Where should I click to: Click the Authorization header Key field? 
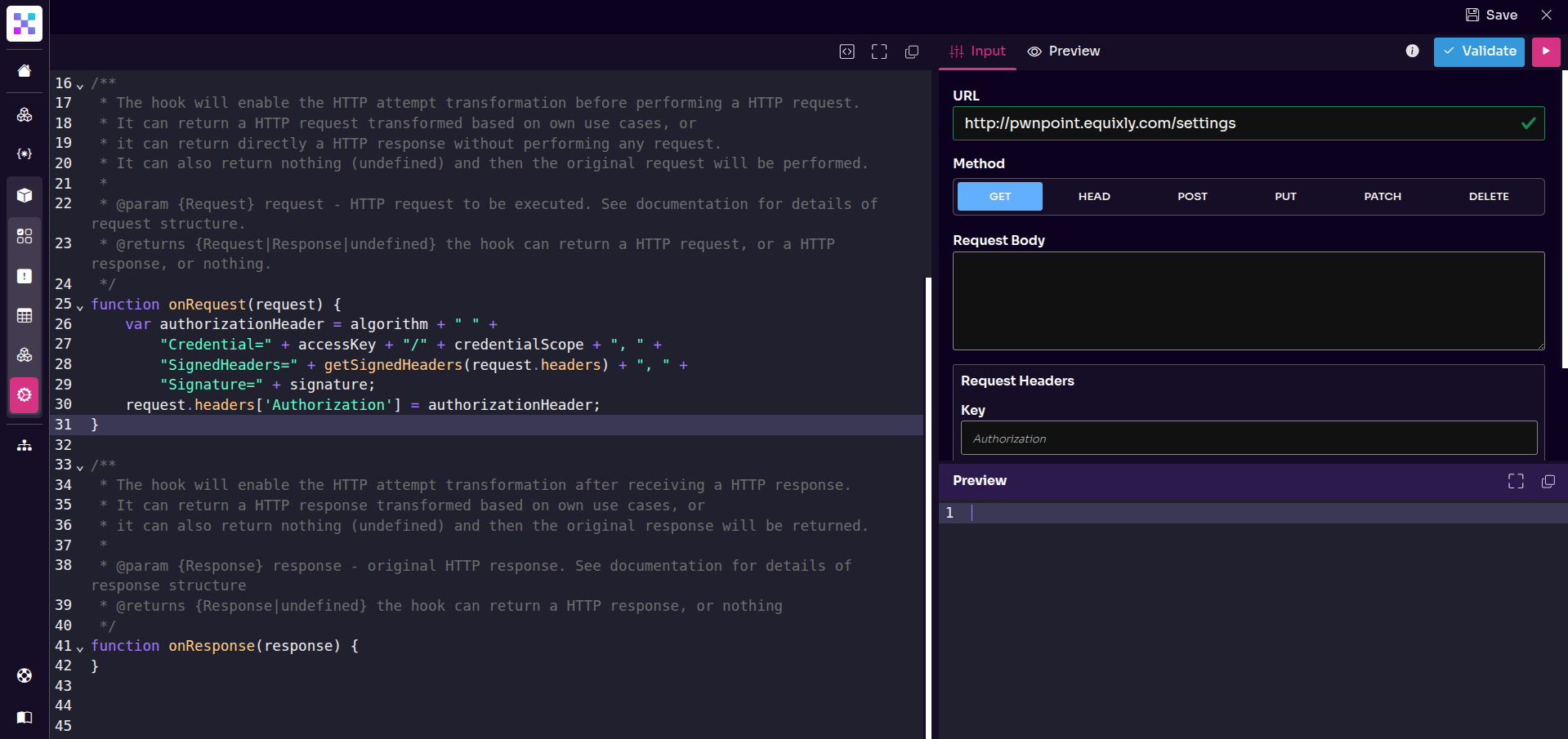coord(1249,439)
